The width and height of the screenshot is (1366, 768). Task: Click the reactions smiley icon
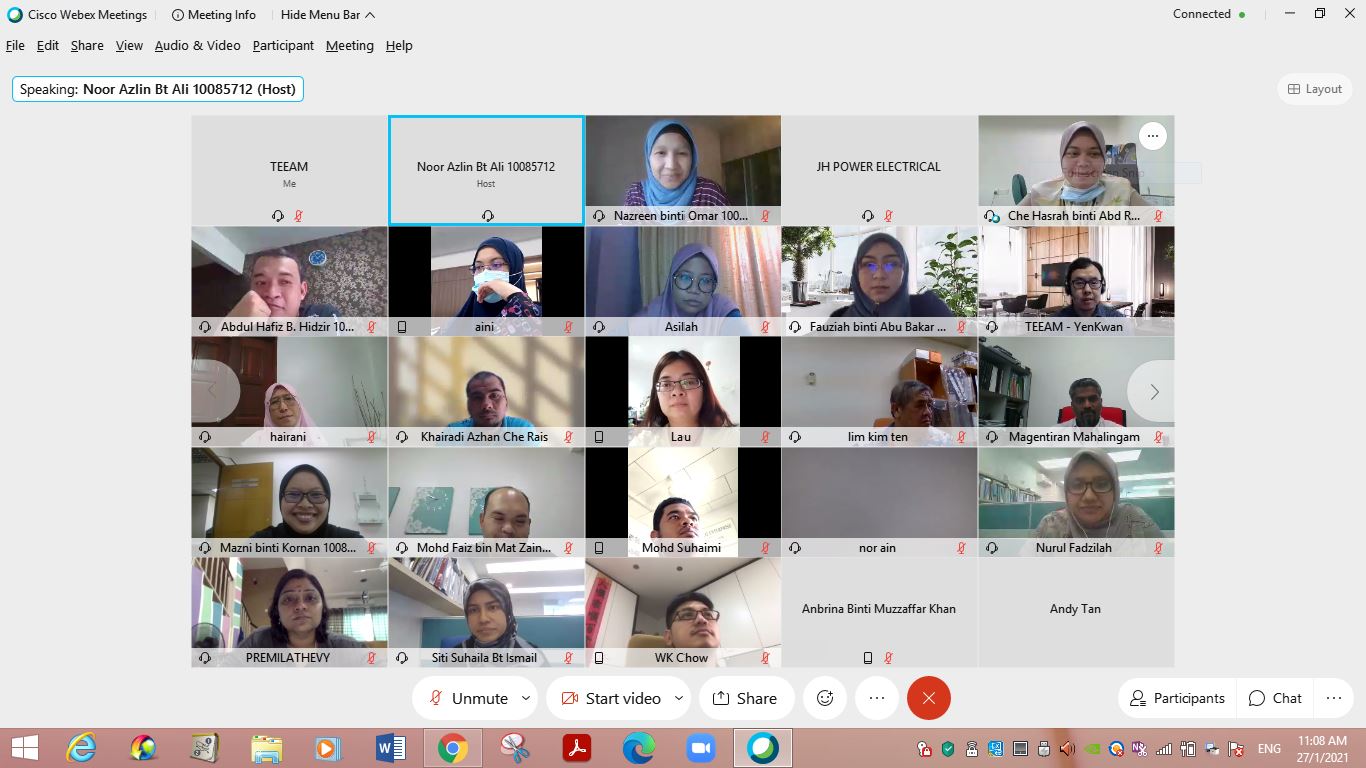point(825,698)
